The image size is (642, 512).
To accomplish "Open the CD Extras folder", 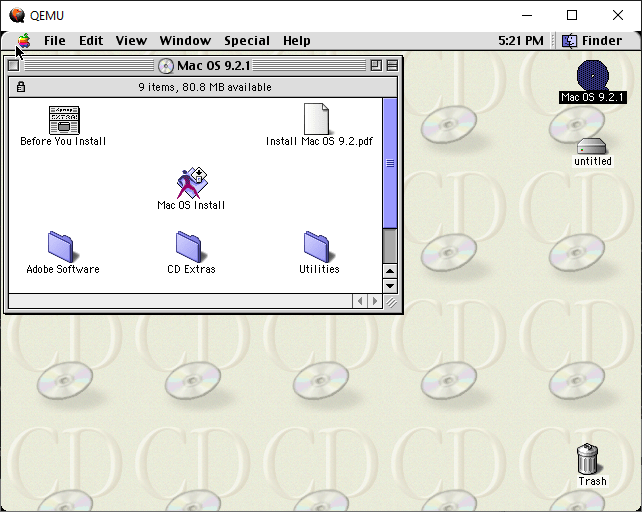I will coord(190,247).
